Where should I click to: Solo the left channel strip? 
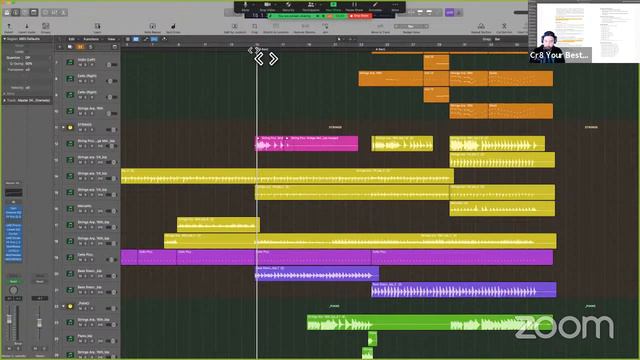18,348
